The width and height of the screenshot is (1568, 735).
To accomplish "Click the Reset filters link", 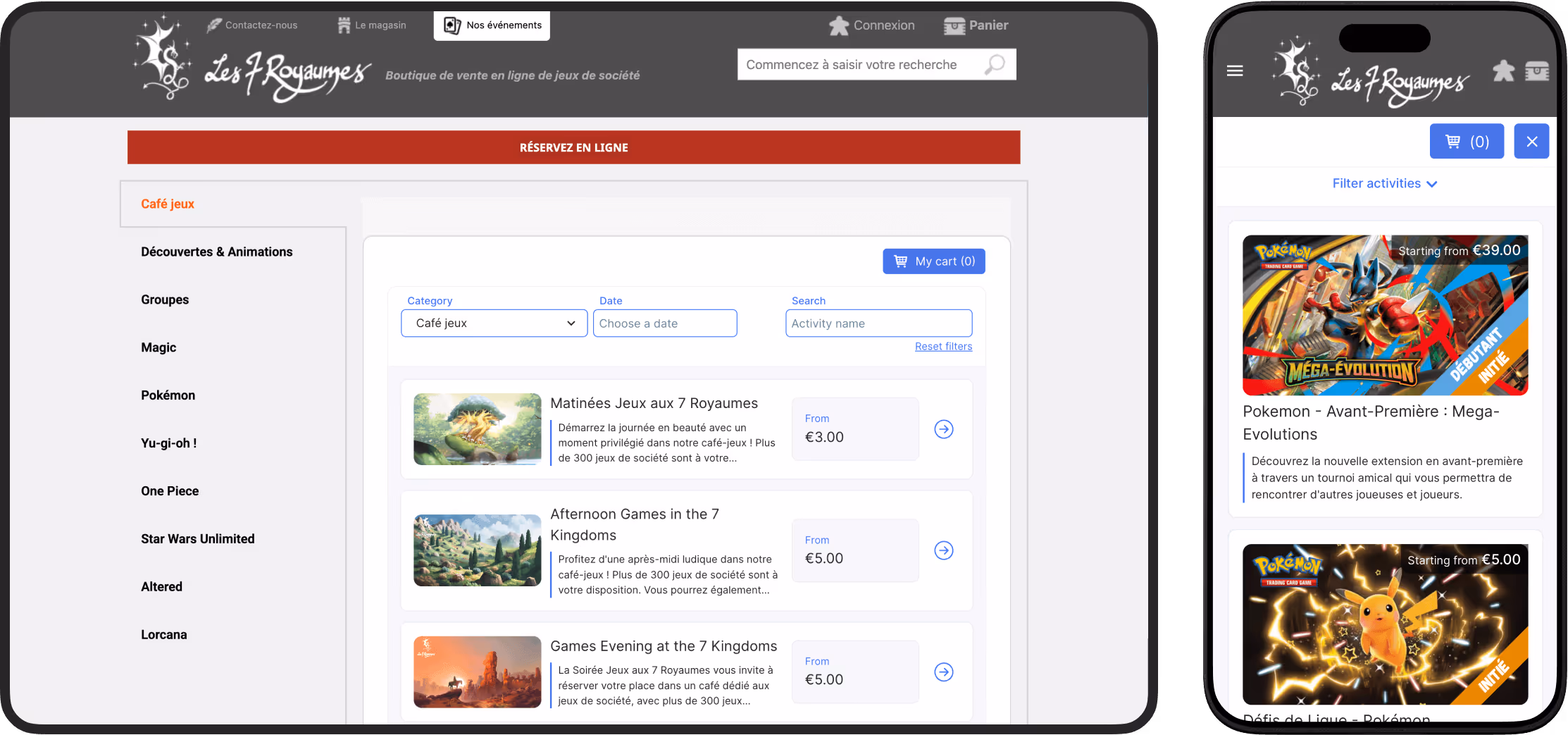I will coord(943,347).
